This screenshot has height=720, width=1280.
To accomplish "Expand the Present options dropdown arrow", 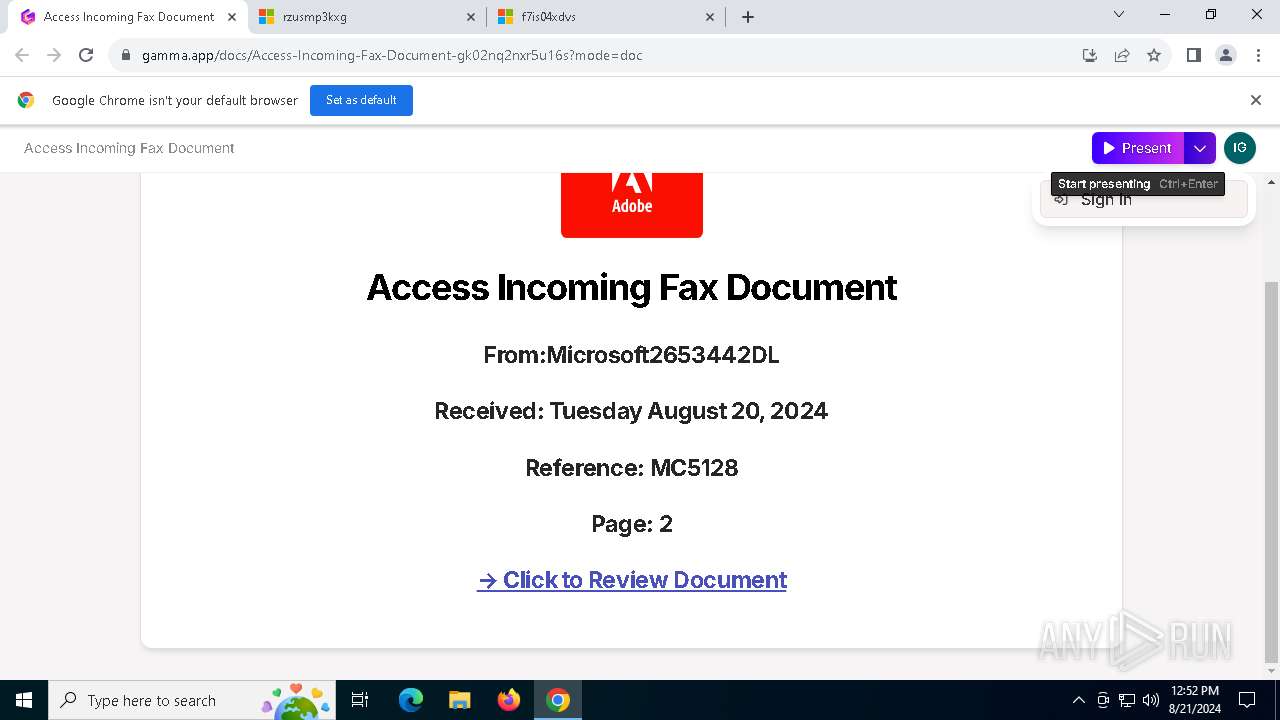I will pyautogui.click(x=1200, y=148).
